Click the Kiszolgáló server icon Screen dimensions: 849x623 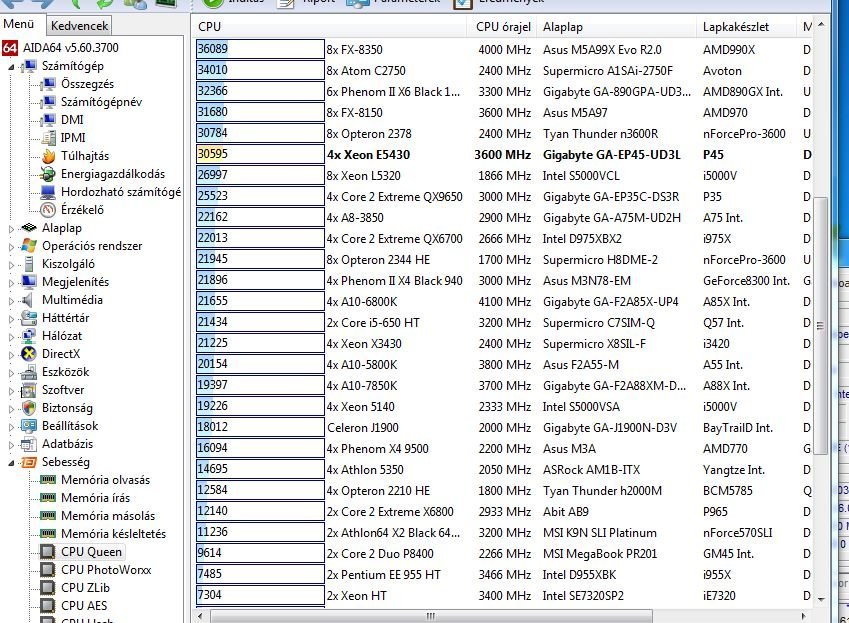coord(29,264)
